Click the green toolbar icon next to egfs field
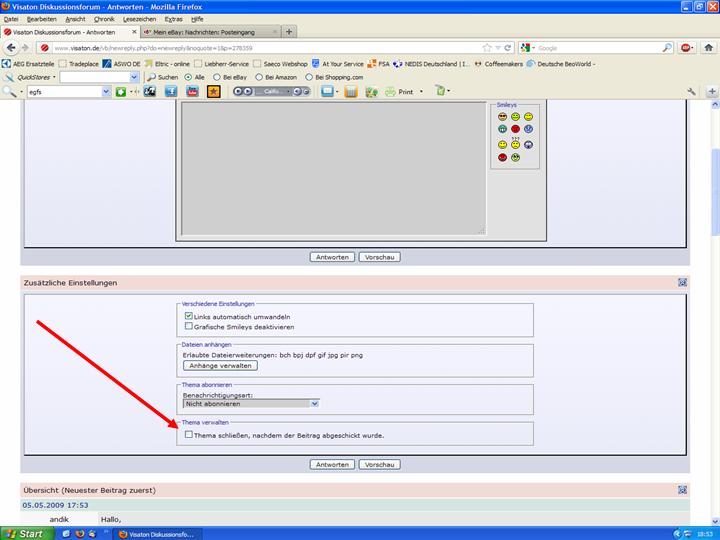 click(120, 92)
